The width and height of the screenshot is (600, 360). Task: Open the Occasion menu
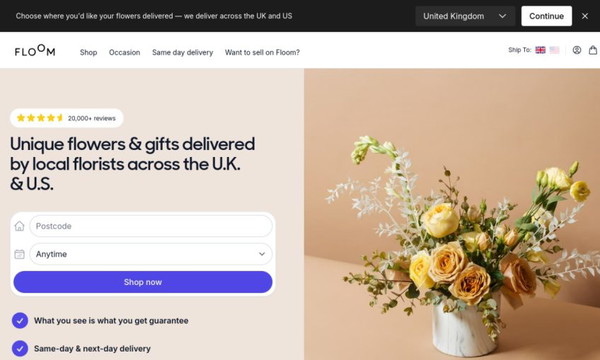pyautogui.click(x=124, y=52)
